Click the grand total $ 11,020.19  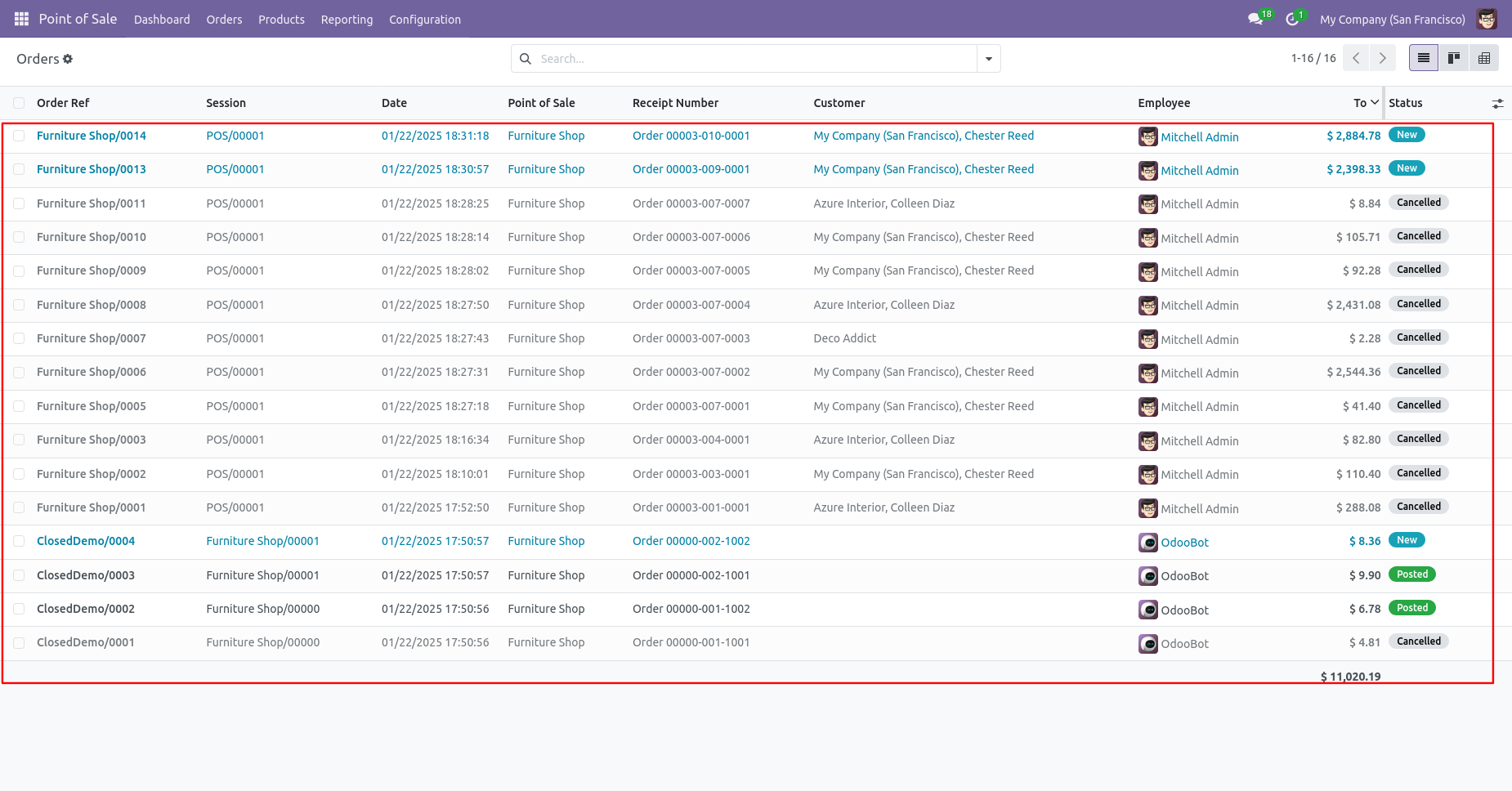point(1350,677)
